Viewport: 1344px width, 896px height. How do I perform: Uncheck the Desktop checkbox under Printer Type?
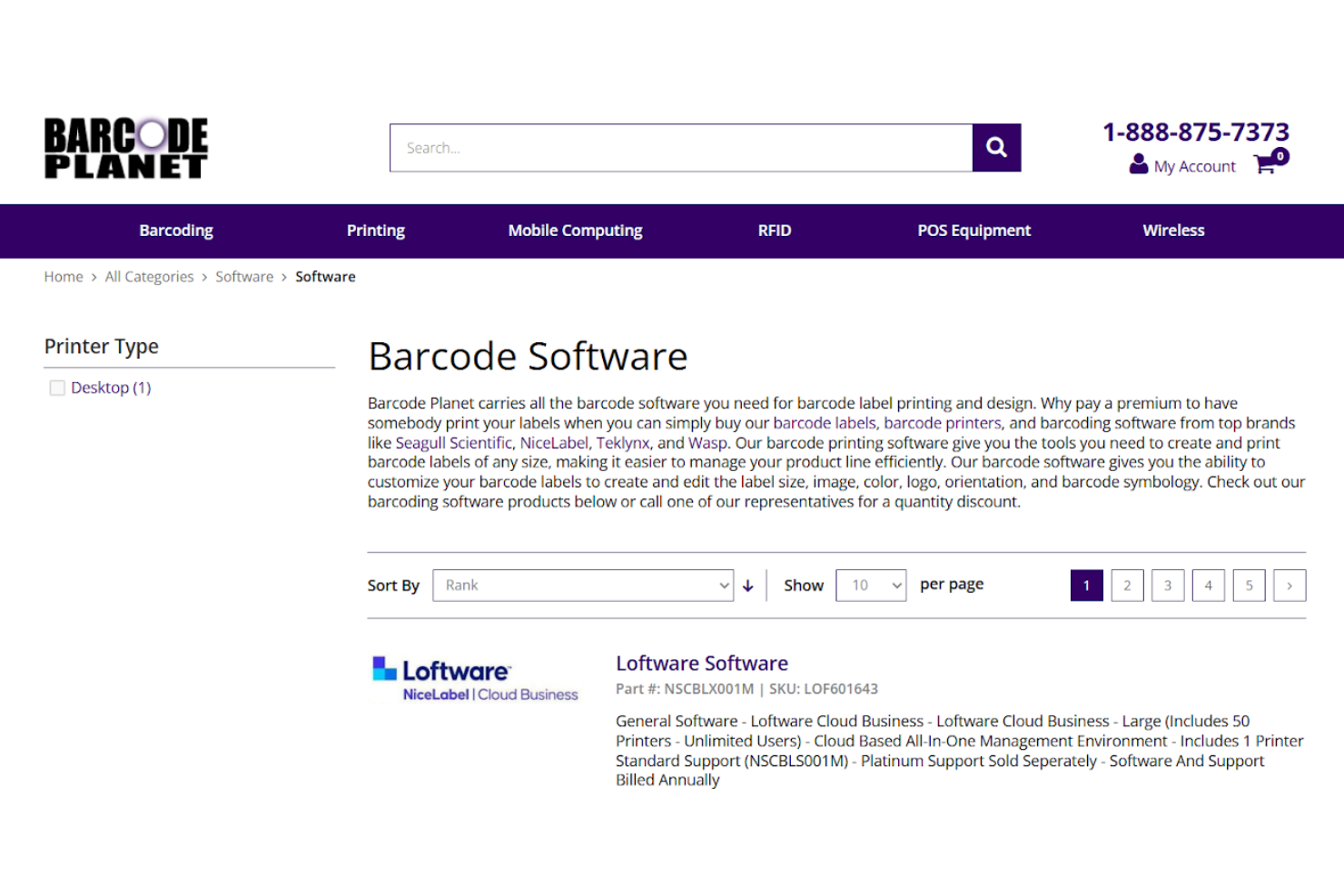tap(57, 387)
